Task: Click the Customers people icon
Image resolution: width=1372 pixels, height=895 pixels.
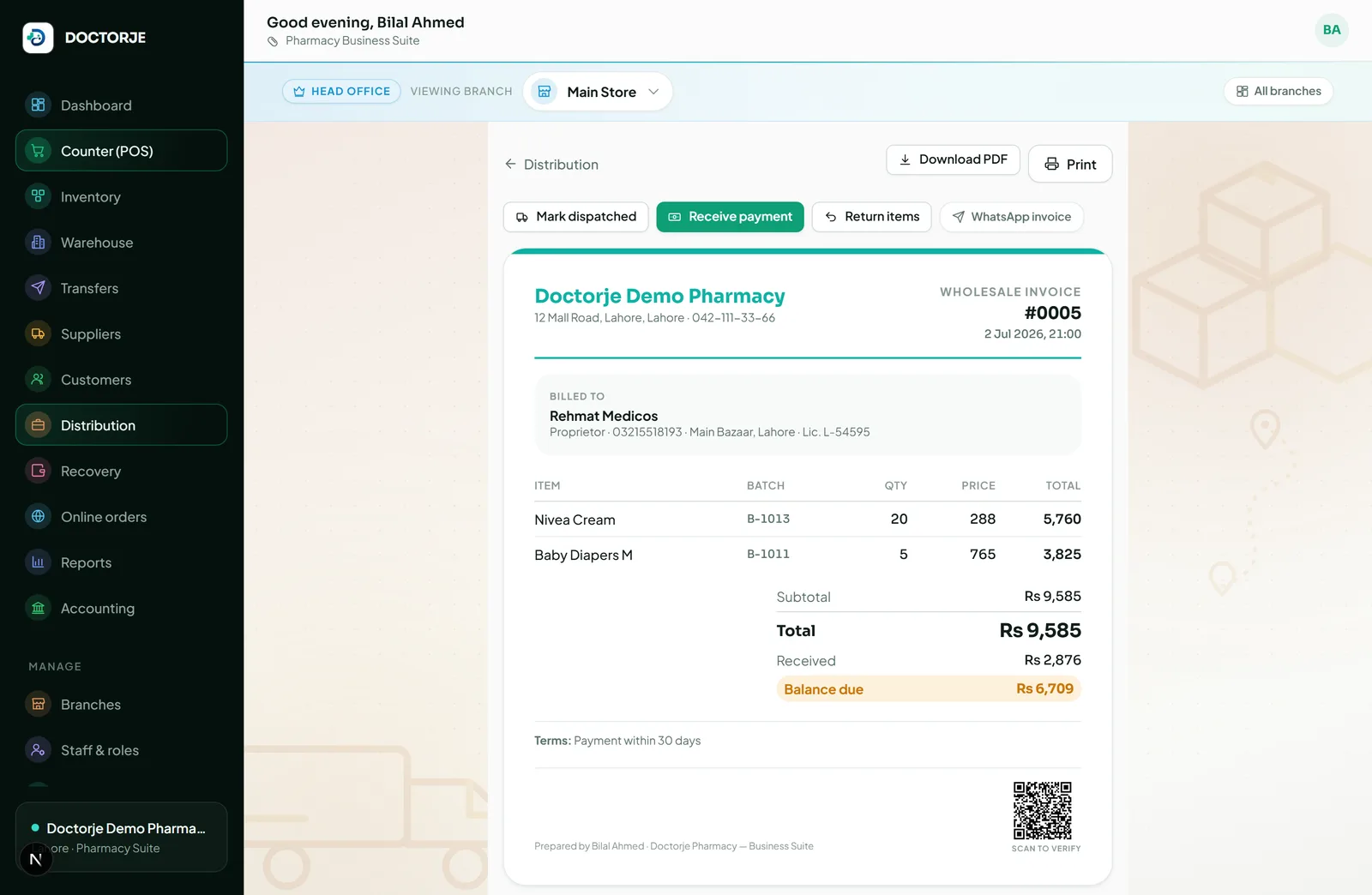Action: pos(38,380)
